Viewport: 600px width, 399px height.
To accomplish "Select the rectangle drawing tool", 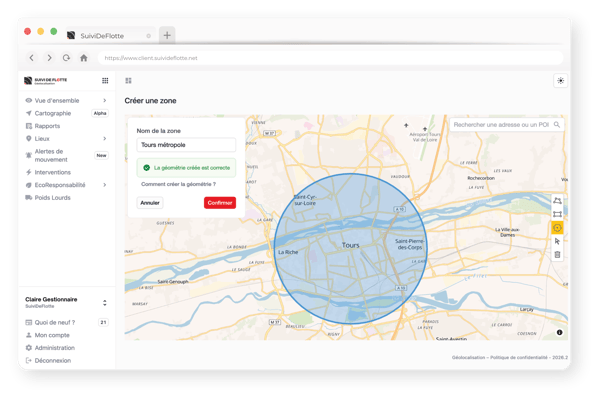I will (557, 214).
